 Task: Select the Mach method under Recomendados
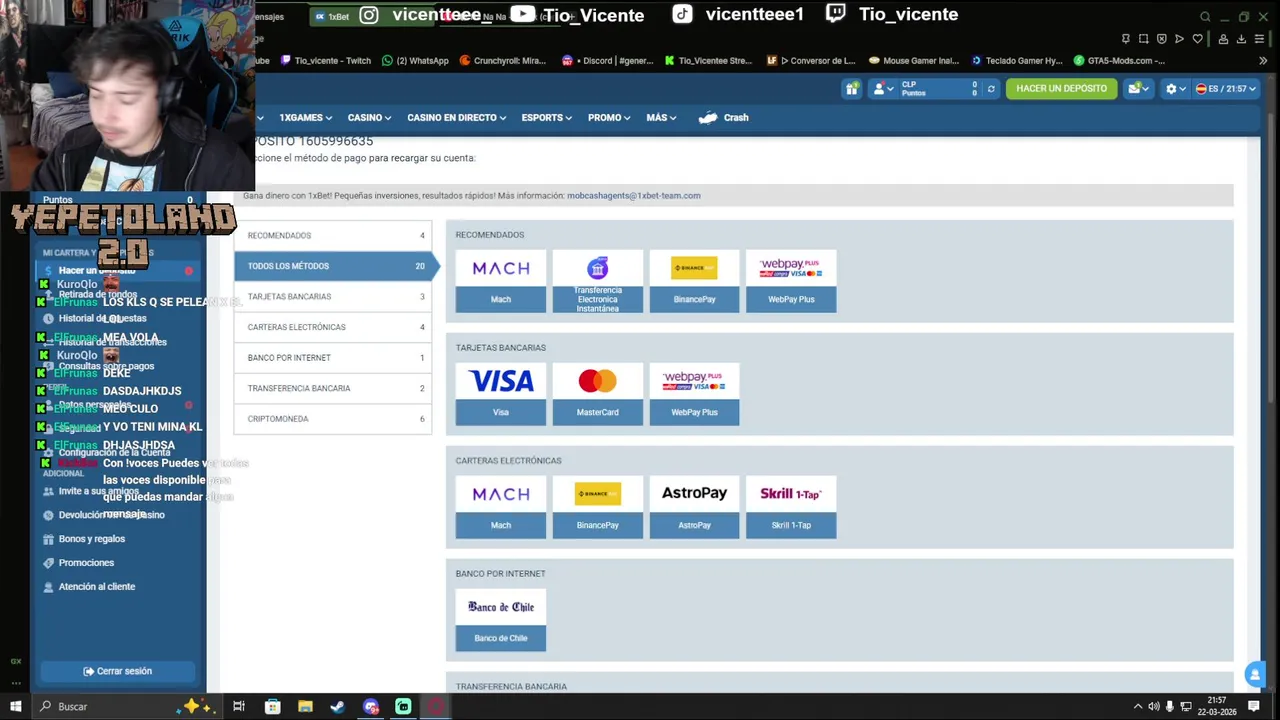(x=500, y=281)
